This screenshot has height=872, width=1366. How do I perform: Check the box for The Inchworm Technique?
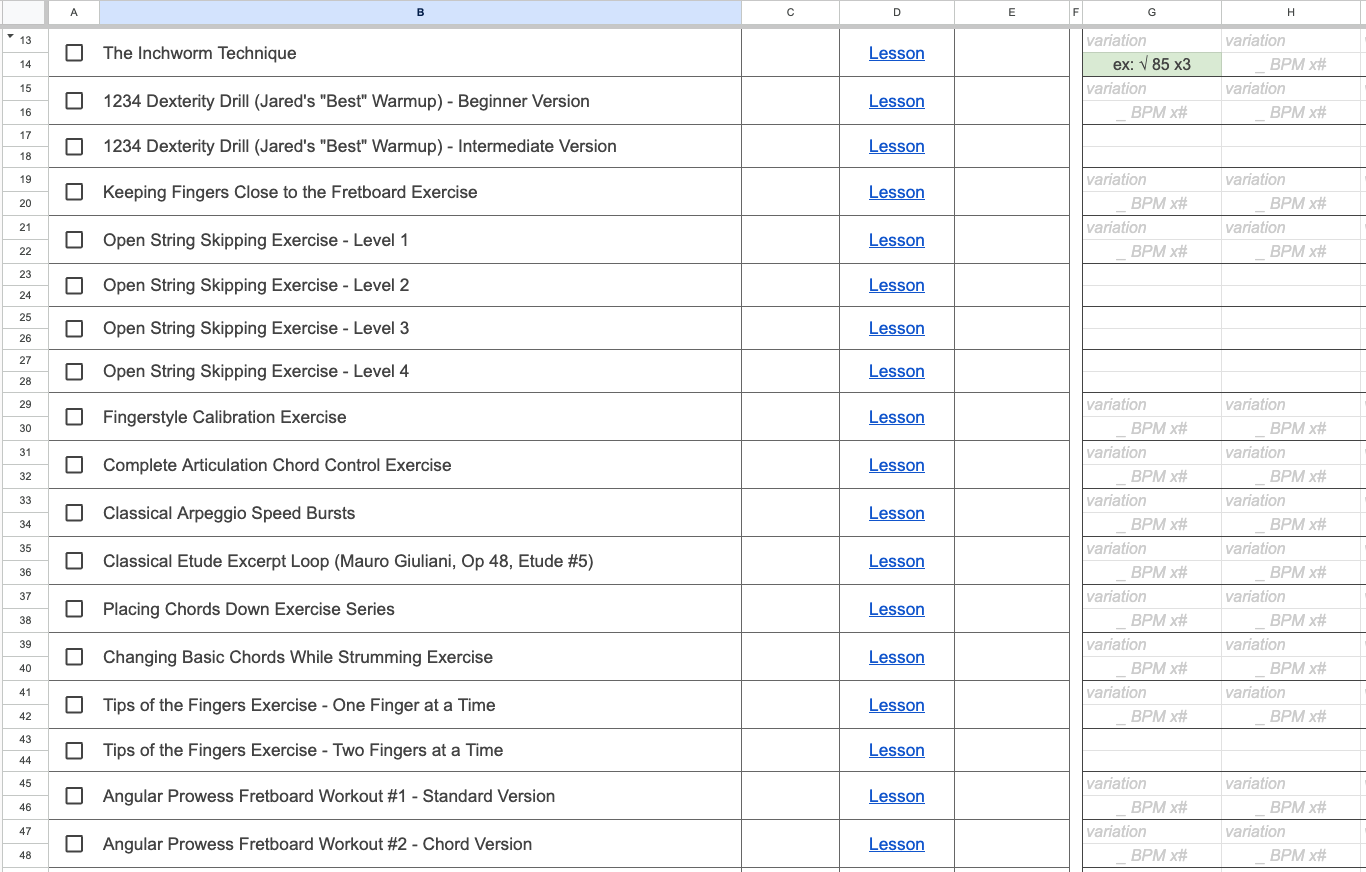74,53
